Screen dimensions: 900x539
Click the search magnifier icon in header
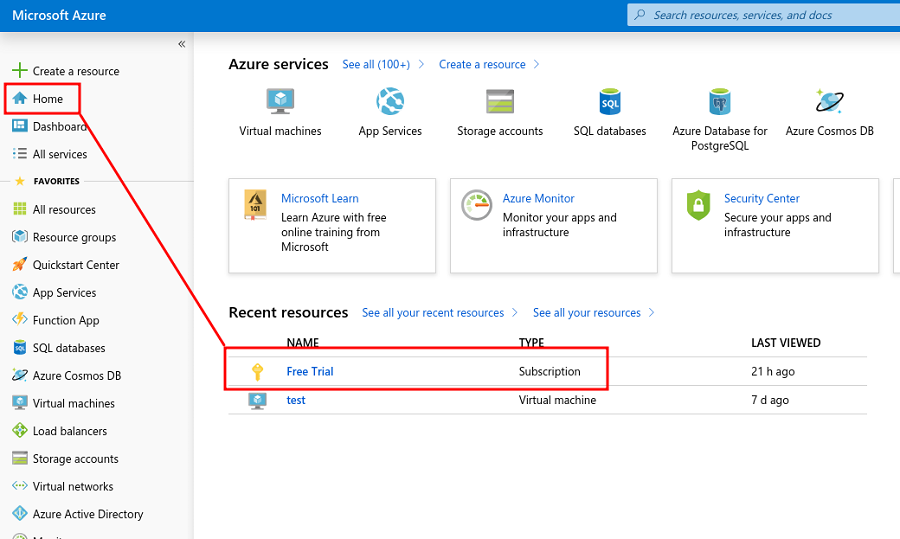pyautogui.click(x=639, y=15)
